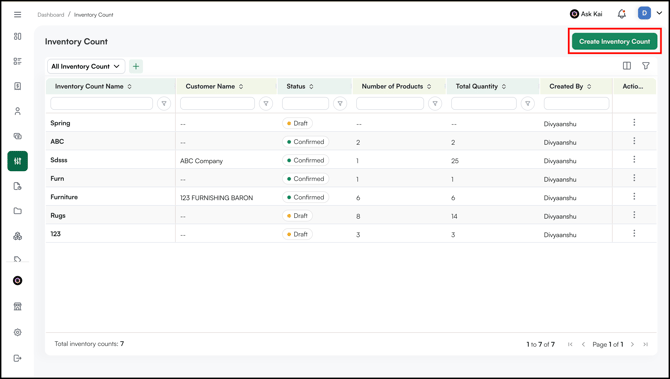This screenshot has width=670, height=379.
Task: Open the Rugs inventory count
Action: [58, 215]
